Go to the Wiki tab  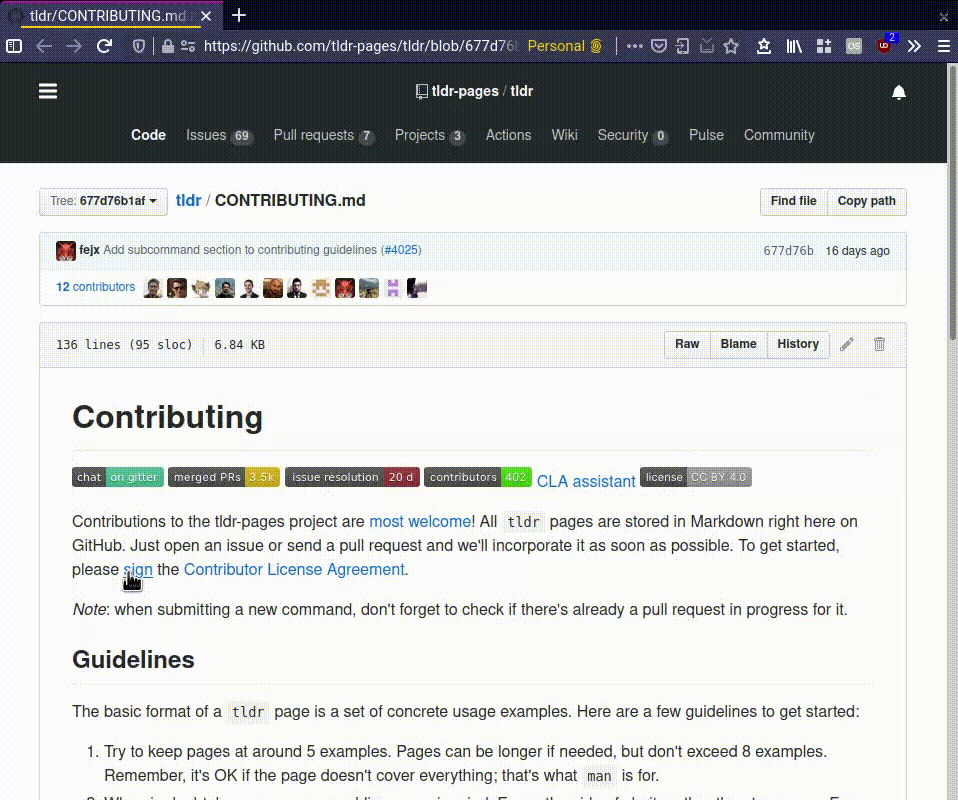[x=564, y=135]
